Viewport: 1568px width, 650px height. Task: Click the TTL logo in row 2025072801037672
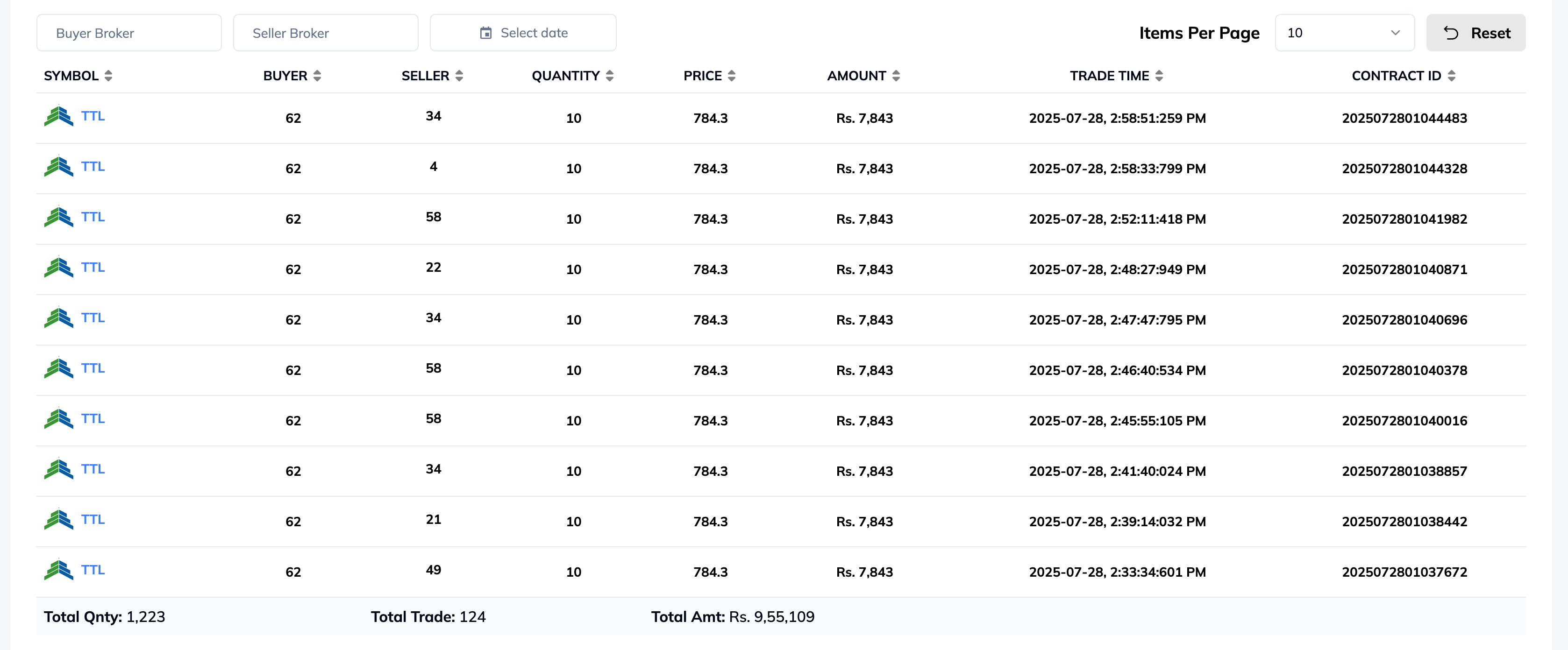[x=58, y=570]
